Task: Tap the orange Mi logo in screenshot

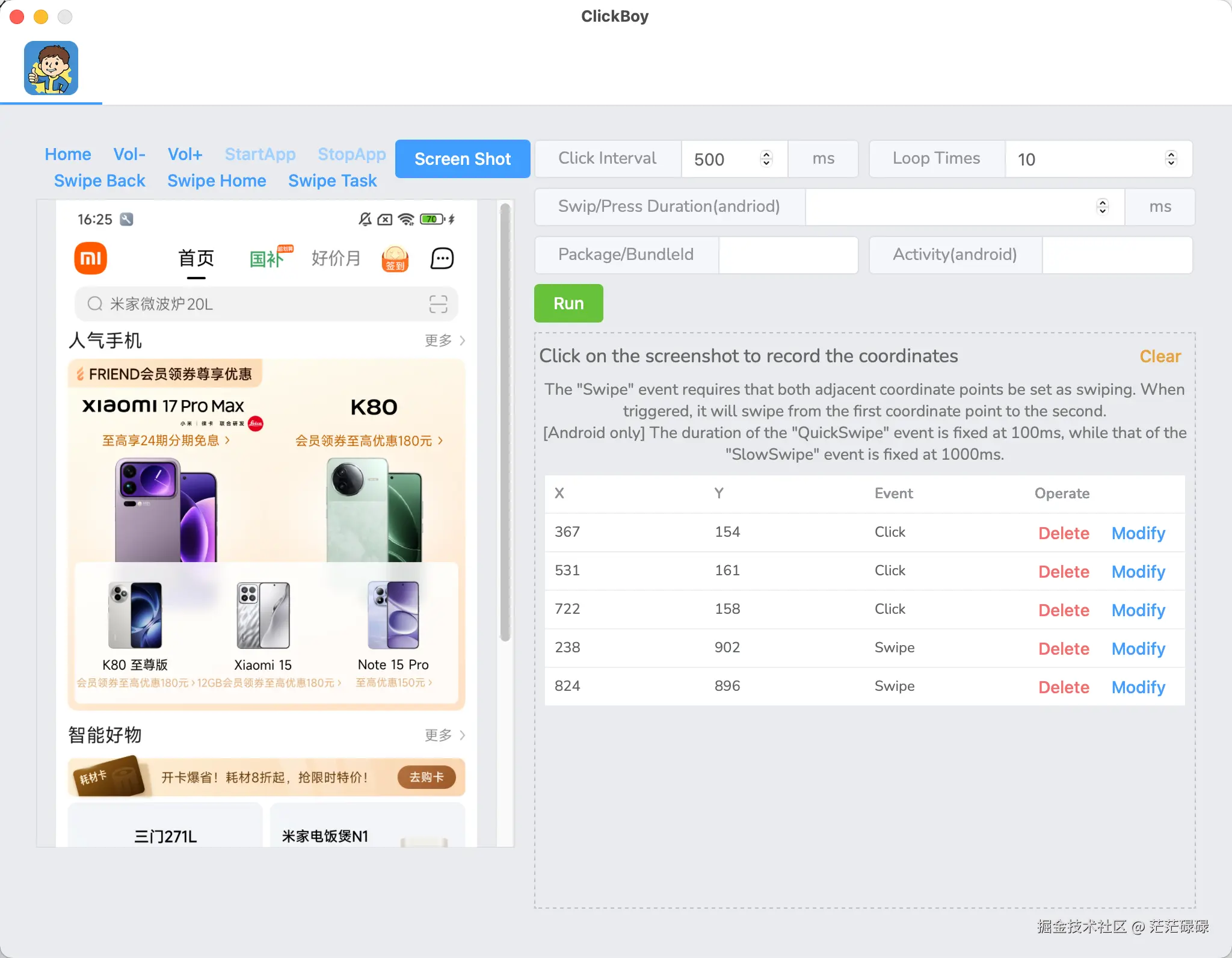Action: (90, 258)
